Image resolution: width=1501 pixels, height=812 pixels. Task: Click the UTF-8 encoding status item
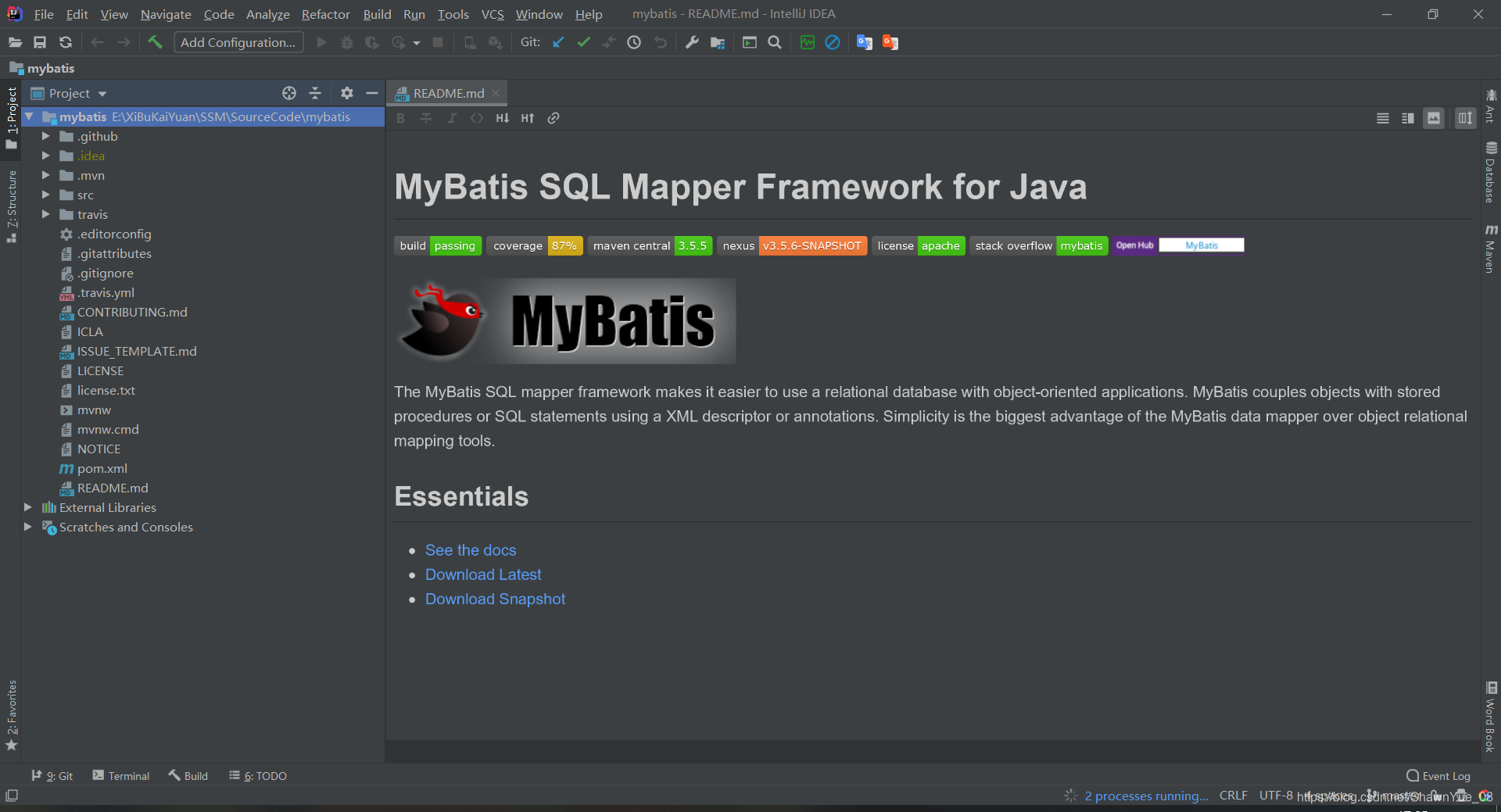[x=1276, y=795]
